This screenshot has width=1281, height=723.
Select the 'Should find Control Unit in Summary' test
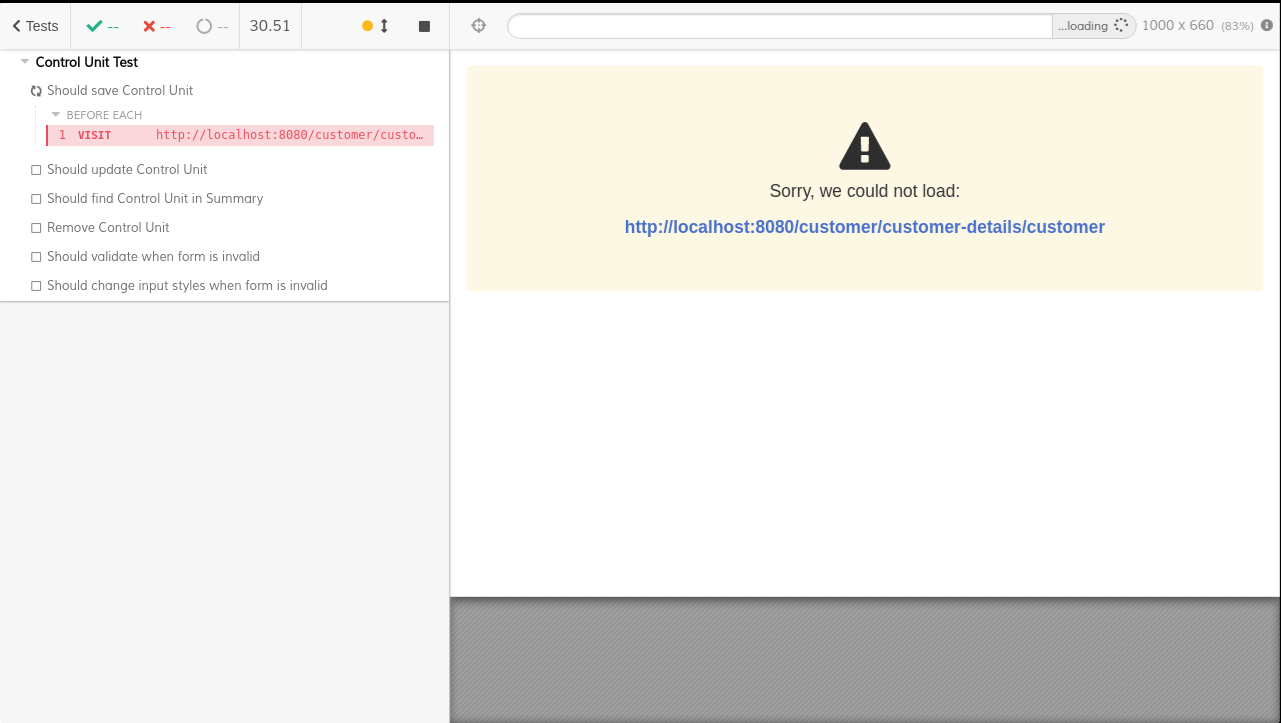pos(155,198)
